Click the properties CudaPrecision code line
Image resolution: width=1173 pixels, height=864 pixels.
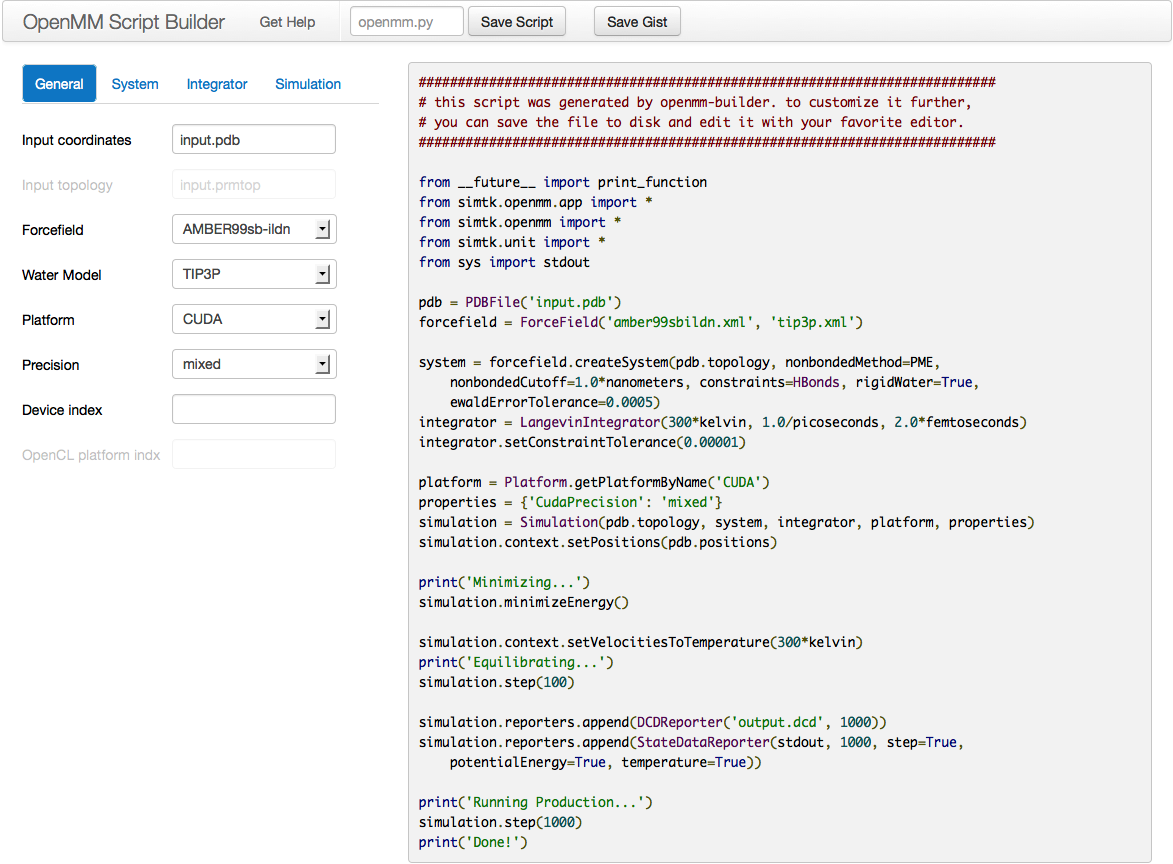click(x=570, y=503)
